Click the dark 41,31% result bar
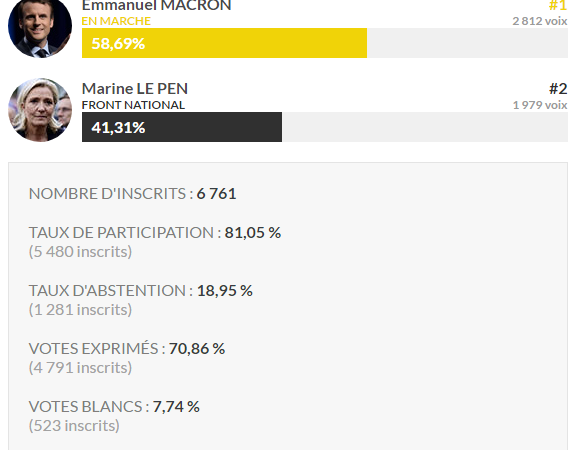575x450 pixels. pos(182,127)
